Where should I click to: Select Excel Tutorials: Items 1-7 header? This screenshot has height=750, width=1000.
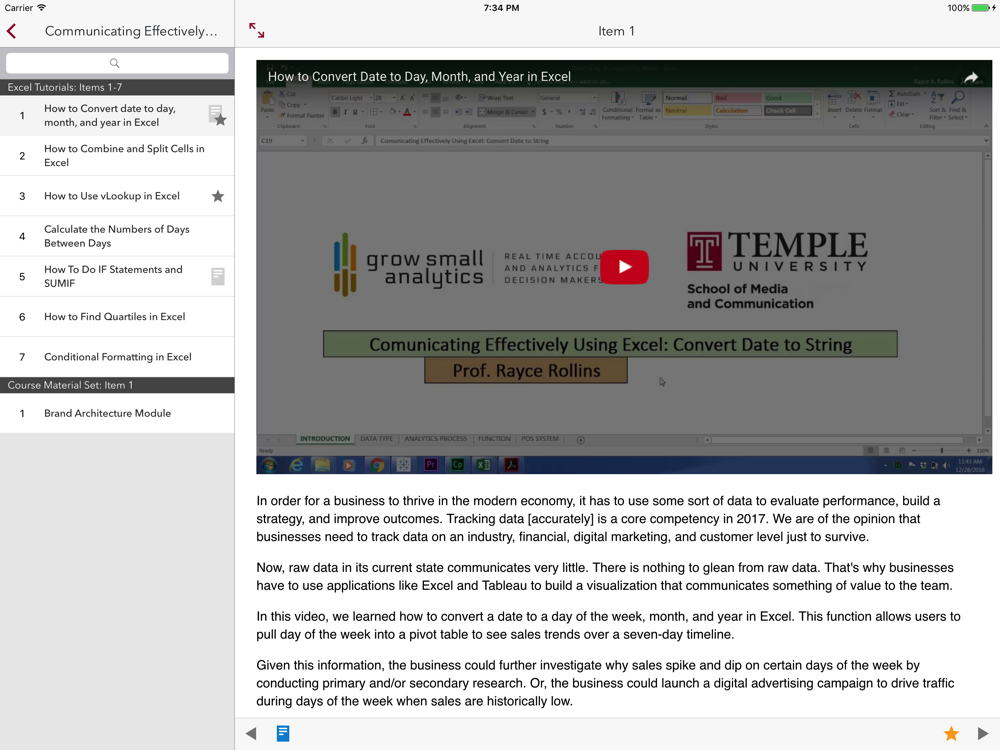pos(117,87)
